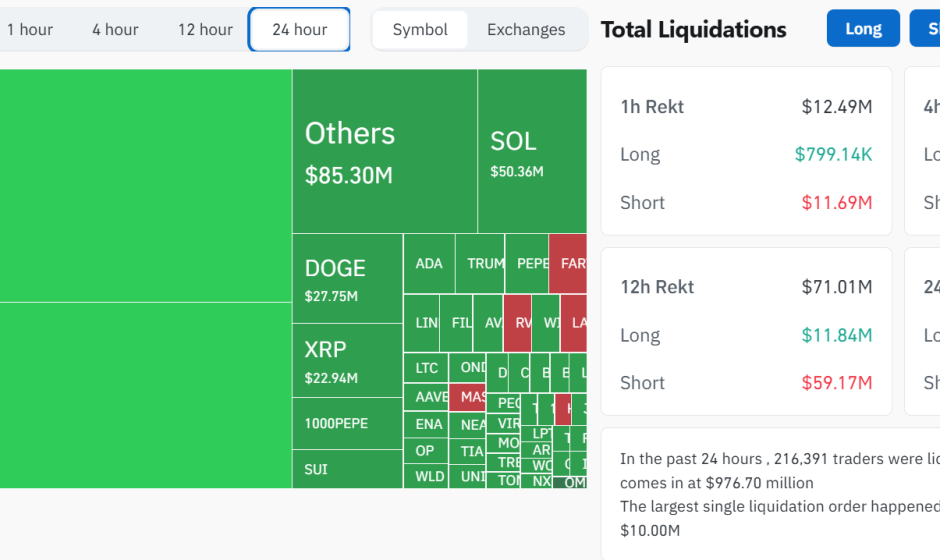This screenshot has width=940, height=560.
Task: Select the SOL $50.36M heatmap tile
Action: click(x=531, y=152)
